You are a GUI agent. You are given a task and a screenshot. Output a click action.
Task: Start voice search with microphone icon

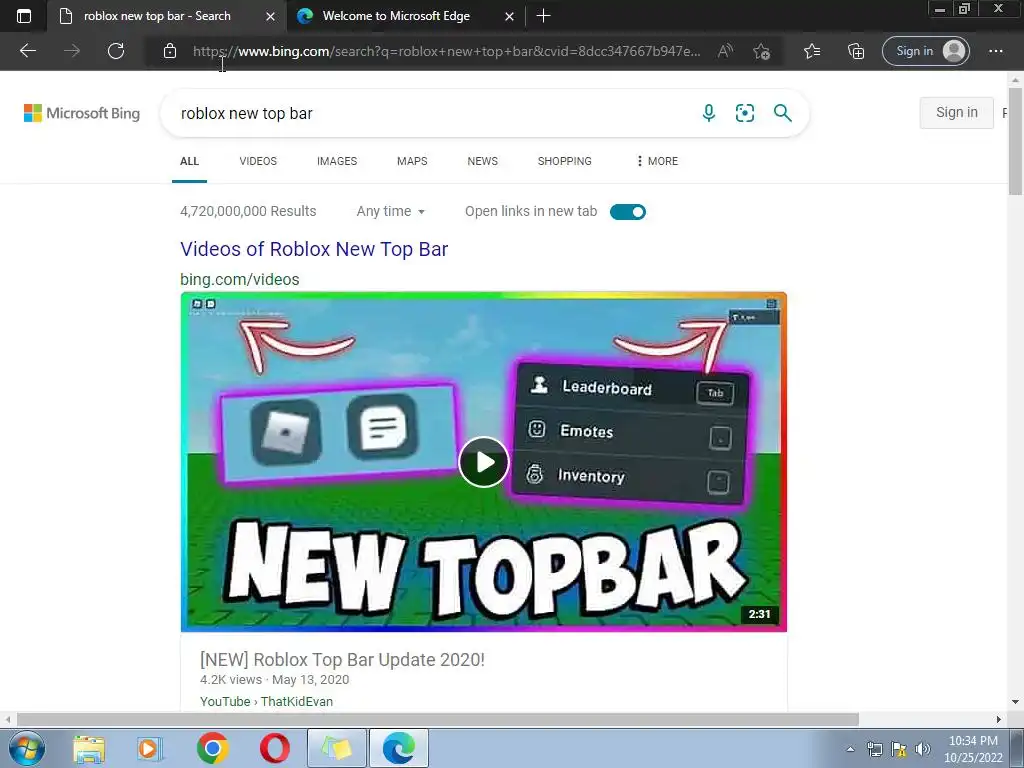(x=709, y=113)
